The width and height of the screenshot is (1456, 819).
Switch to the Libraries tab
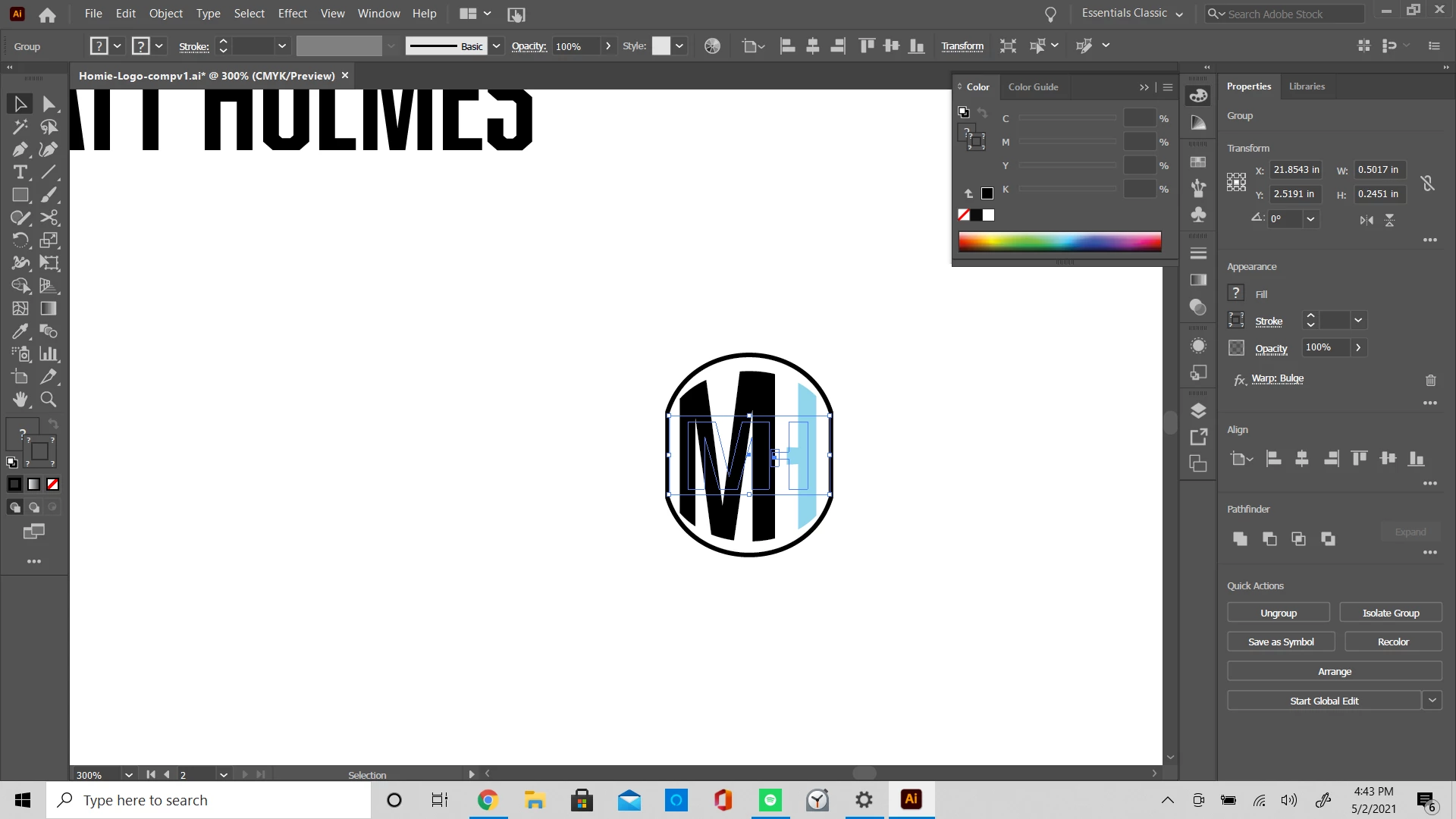(1307, 86)
